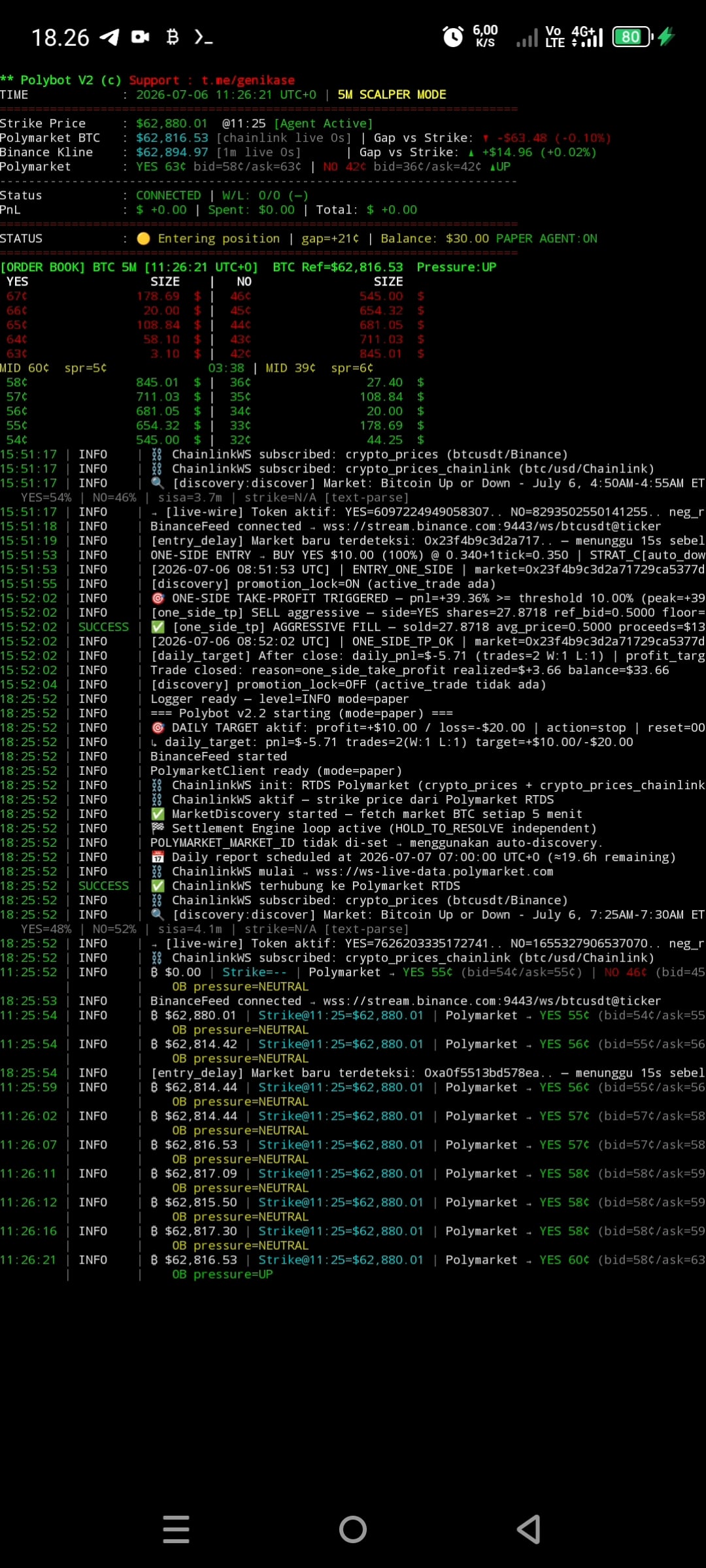Click the final "OB pressure=UP" log line

222,1274
